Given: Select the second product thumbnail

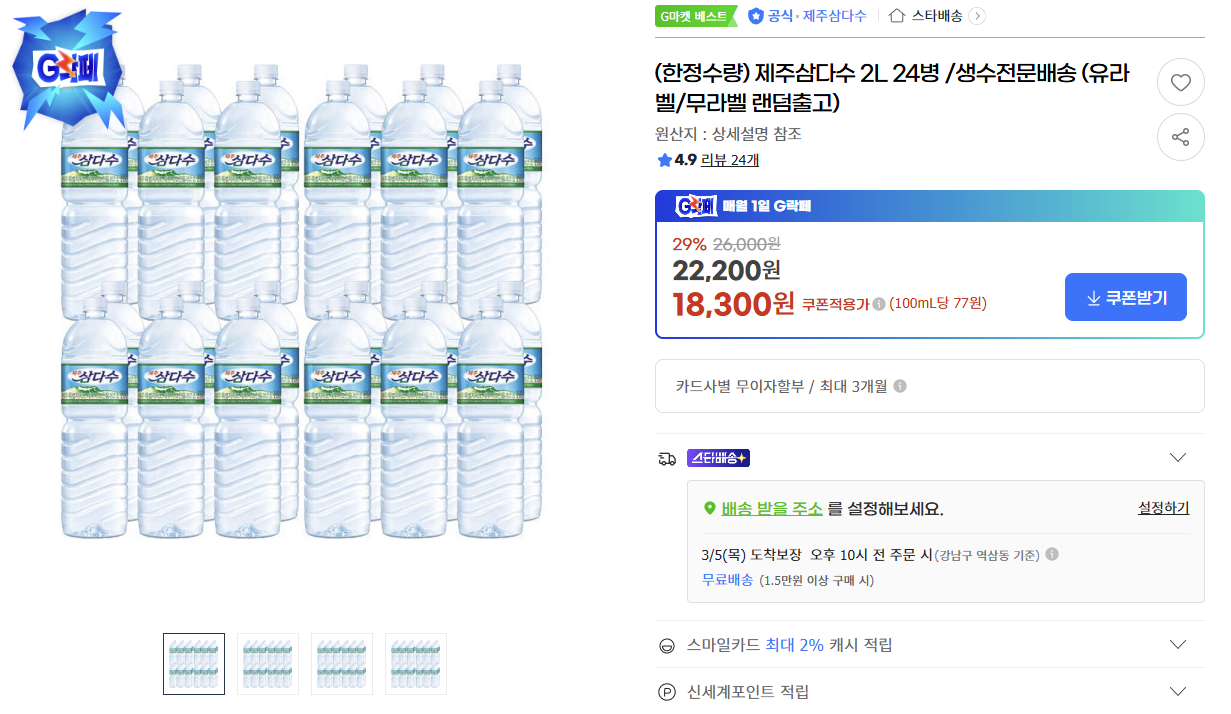Looking at the screenshot, I should [x=268, y=664].
